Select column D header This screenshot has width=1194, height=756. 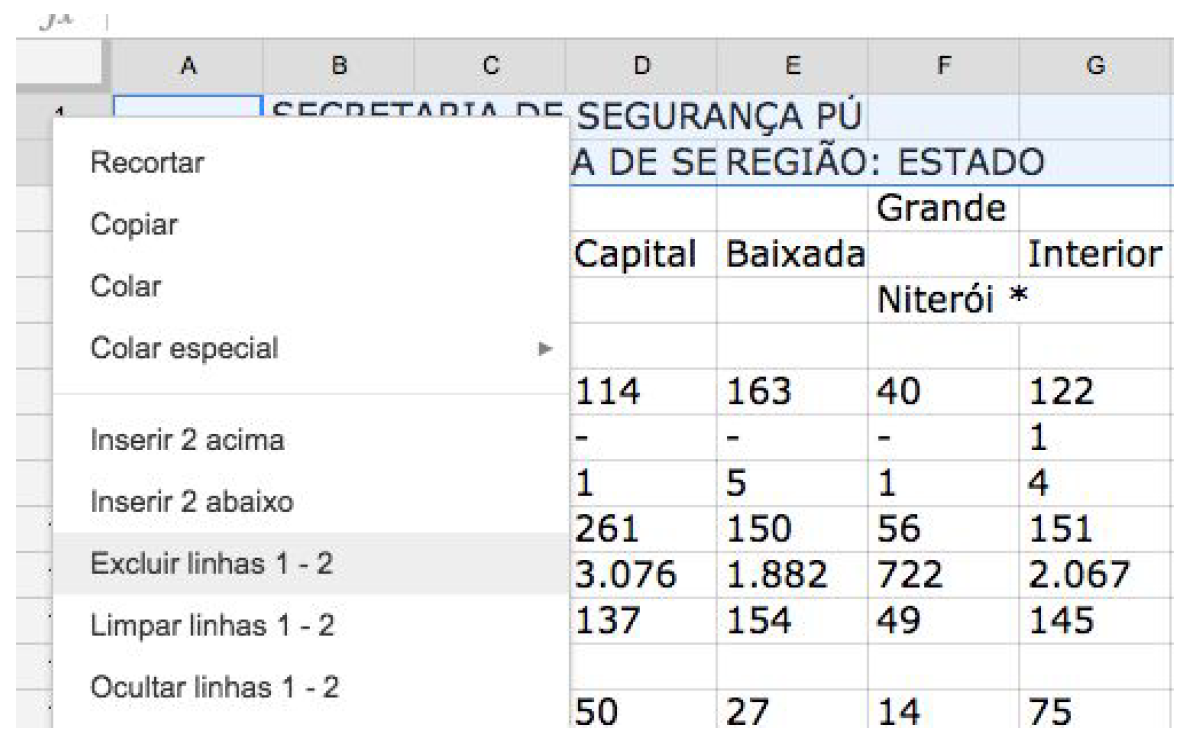(642, 66)
